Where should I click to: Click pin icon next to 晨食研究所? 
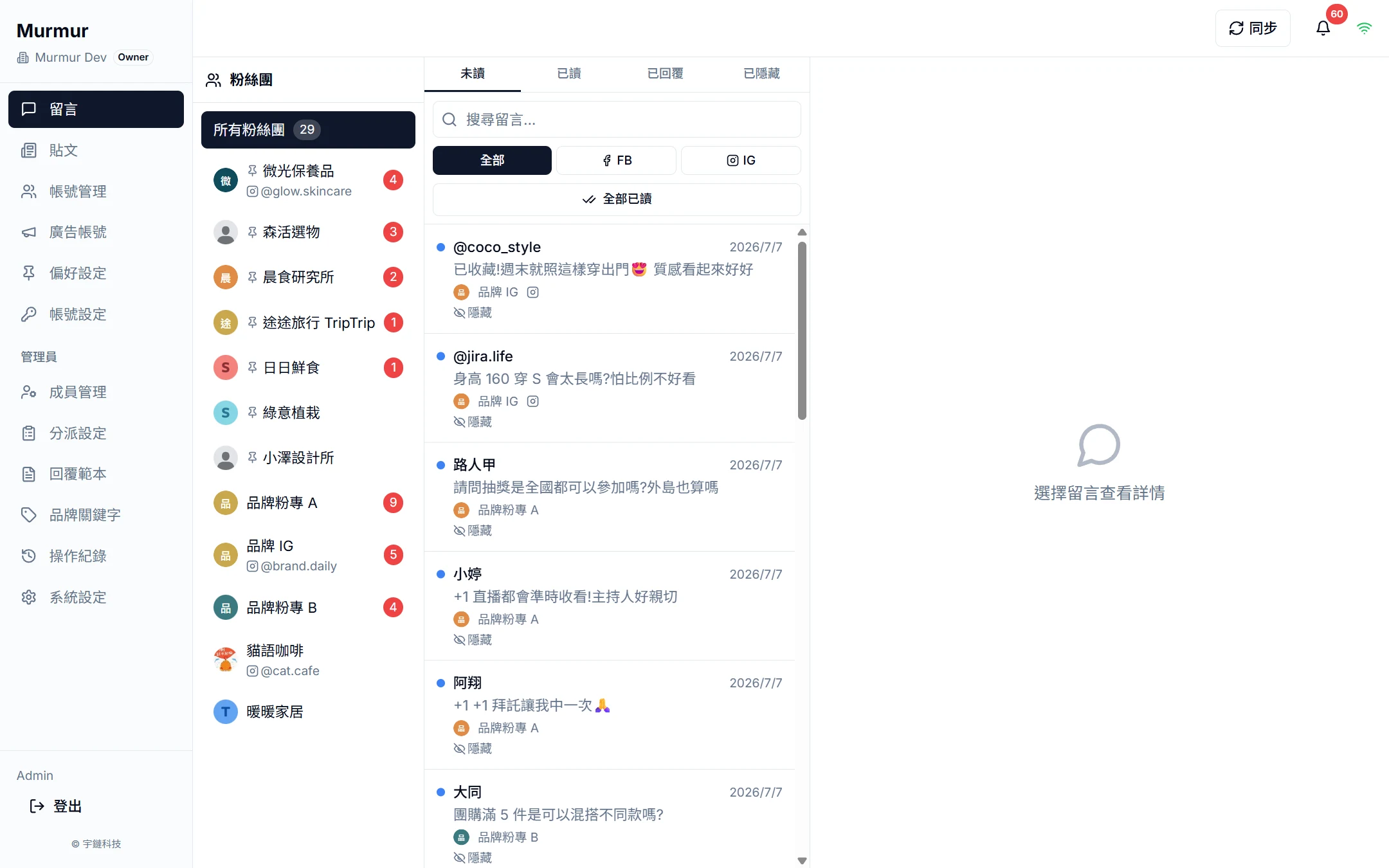(252, 277)
